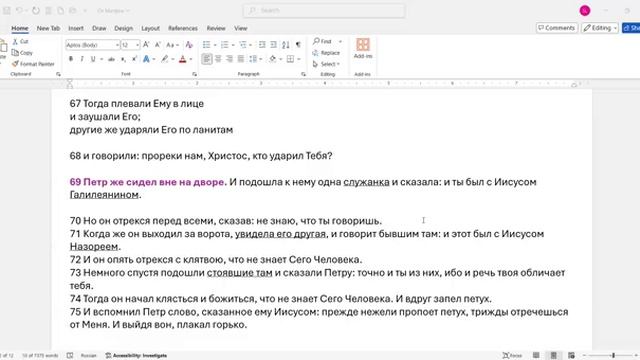Toggle Center paragraph alignment

click(x=218, y=60)
